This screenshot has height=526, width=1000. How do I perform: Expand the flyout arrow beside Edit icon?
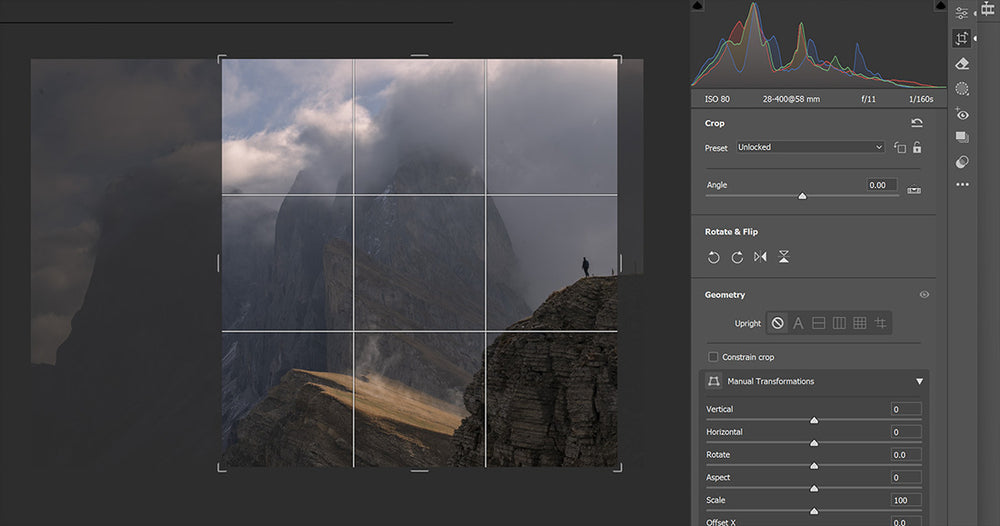(976, 13)
